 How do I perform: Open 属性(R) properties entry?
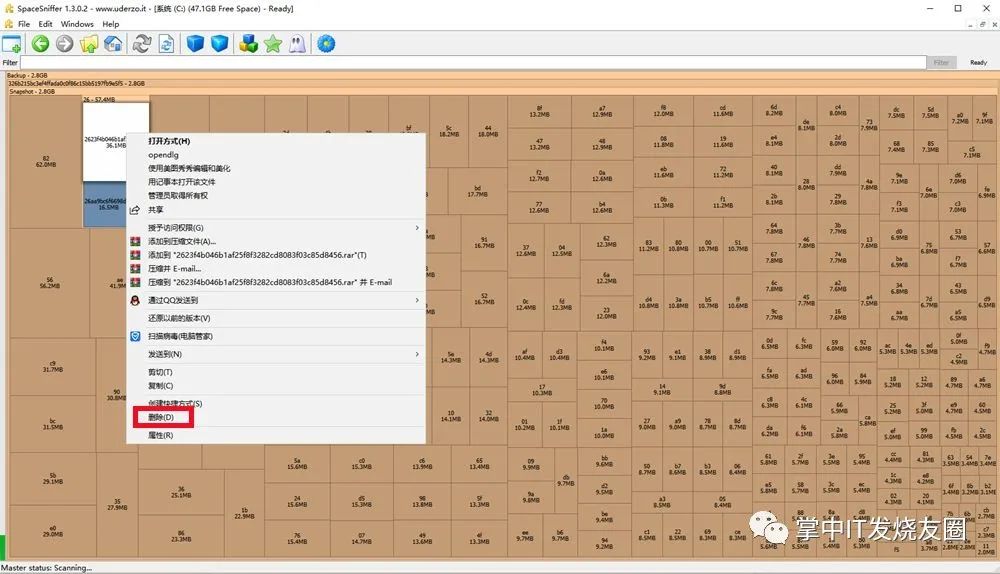point(160,436)
